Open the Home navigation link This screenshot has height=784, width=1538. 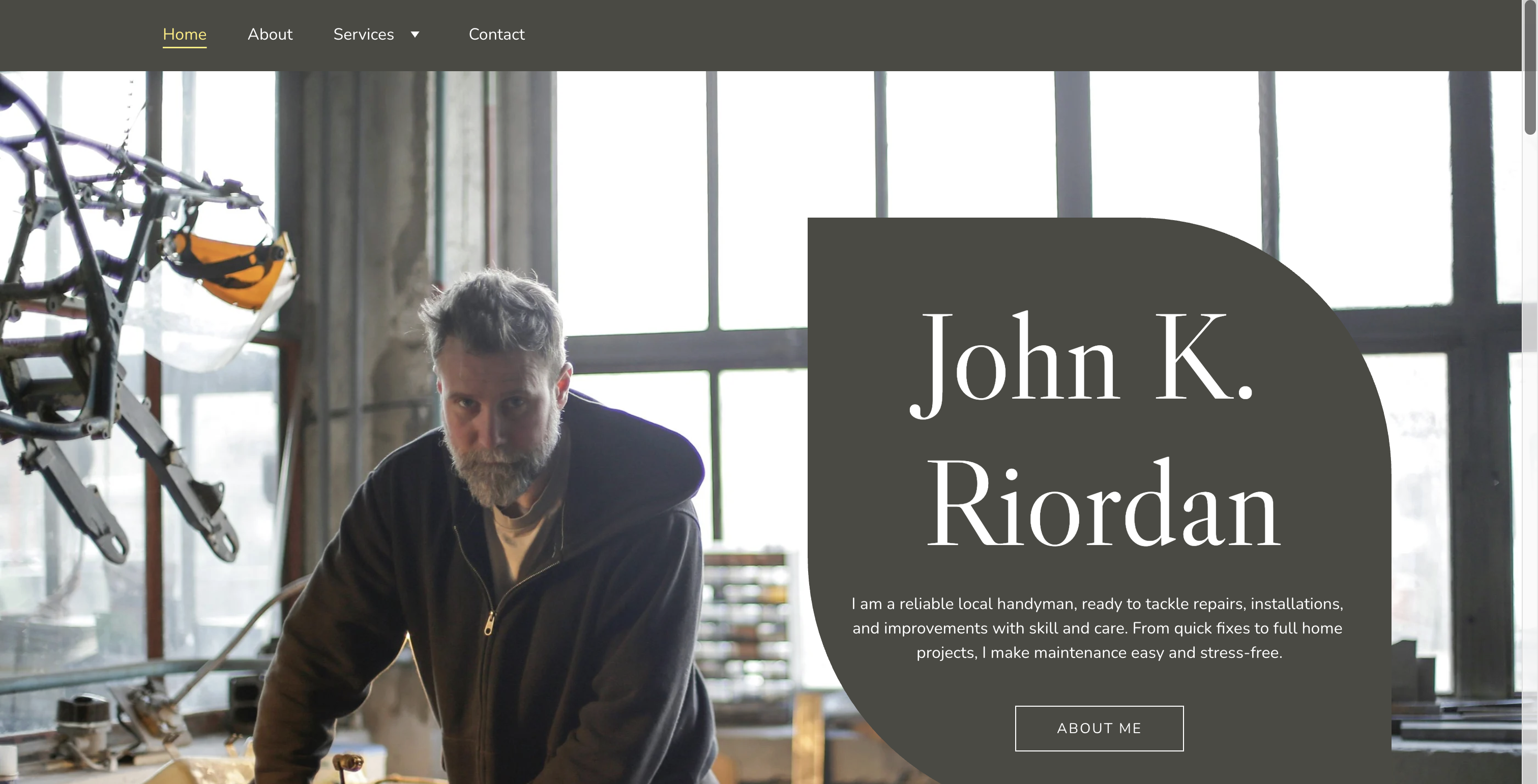point(185,35)
